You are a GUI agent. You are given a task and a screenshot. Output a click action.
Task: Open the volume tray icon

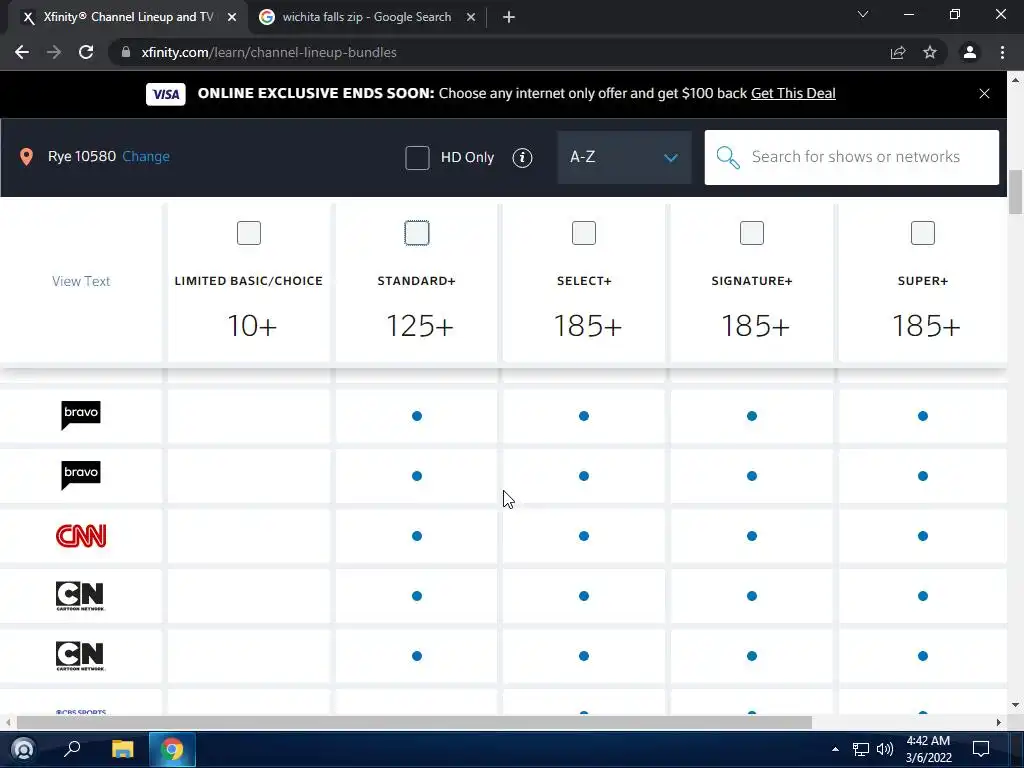pos(884,749)
